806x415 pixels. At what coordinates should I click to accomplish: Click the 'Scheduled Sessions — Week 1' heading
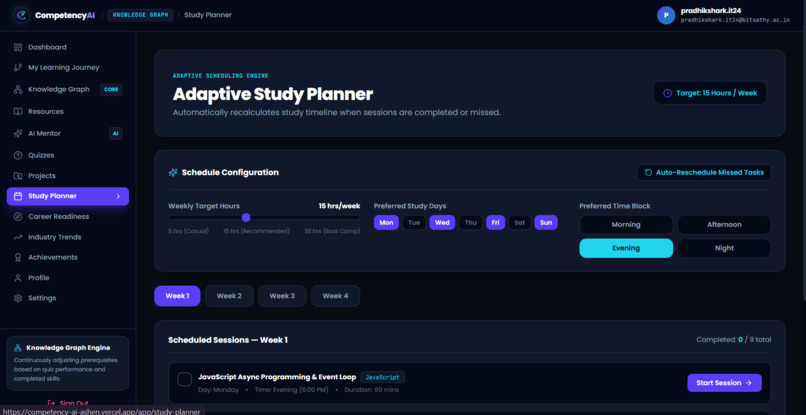[x=228, y=340]
